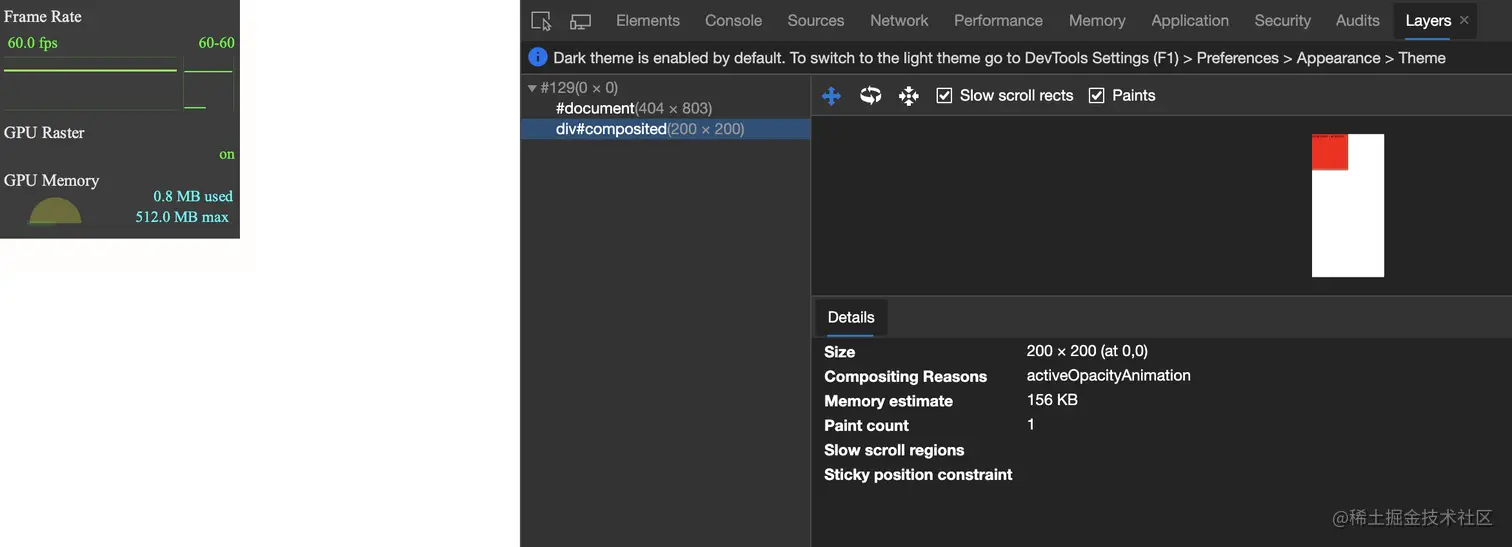Image resolution: width=1512 pixels, height=547 pixels.
Task: Select the inspect element cursor icon
Action: click(541, 21)
